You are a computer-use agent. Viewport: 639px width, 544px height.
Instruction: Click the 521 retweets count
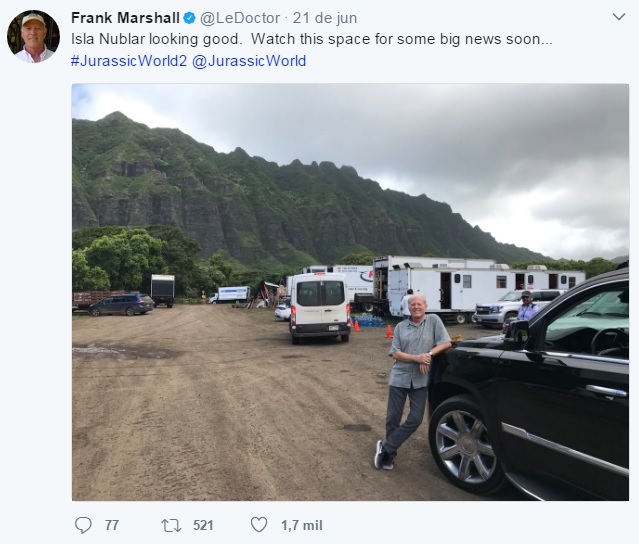pos(203,525)
